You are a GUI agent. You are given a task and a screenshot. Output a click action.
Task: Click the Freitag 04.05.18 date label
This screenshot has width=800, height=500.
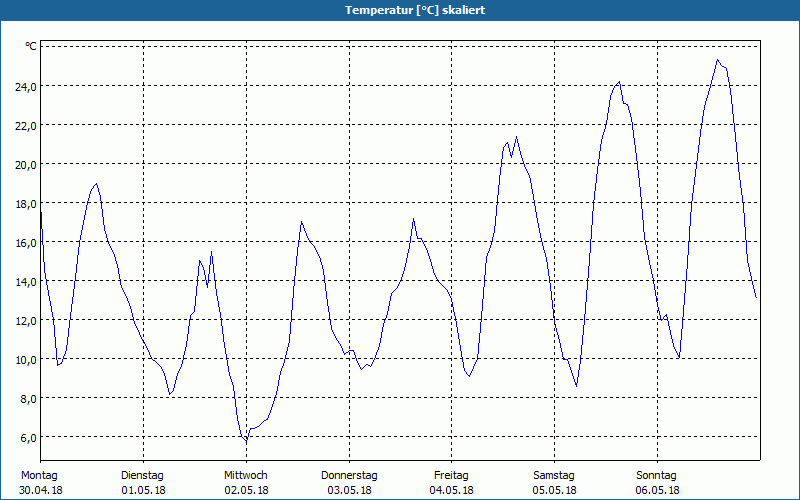(452, 483)
